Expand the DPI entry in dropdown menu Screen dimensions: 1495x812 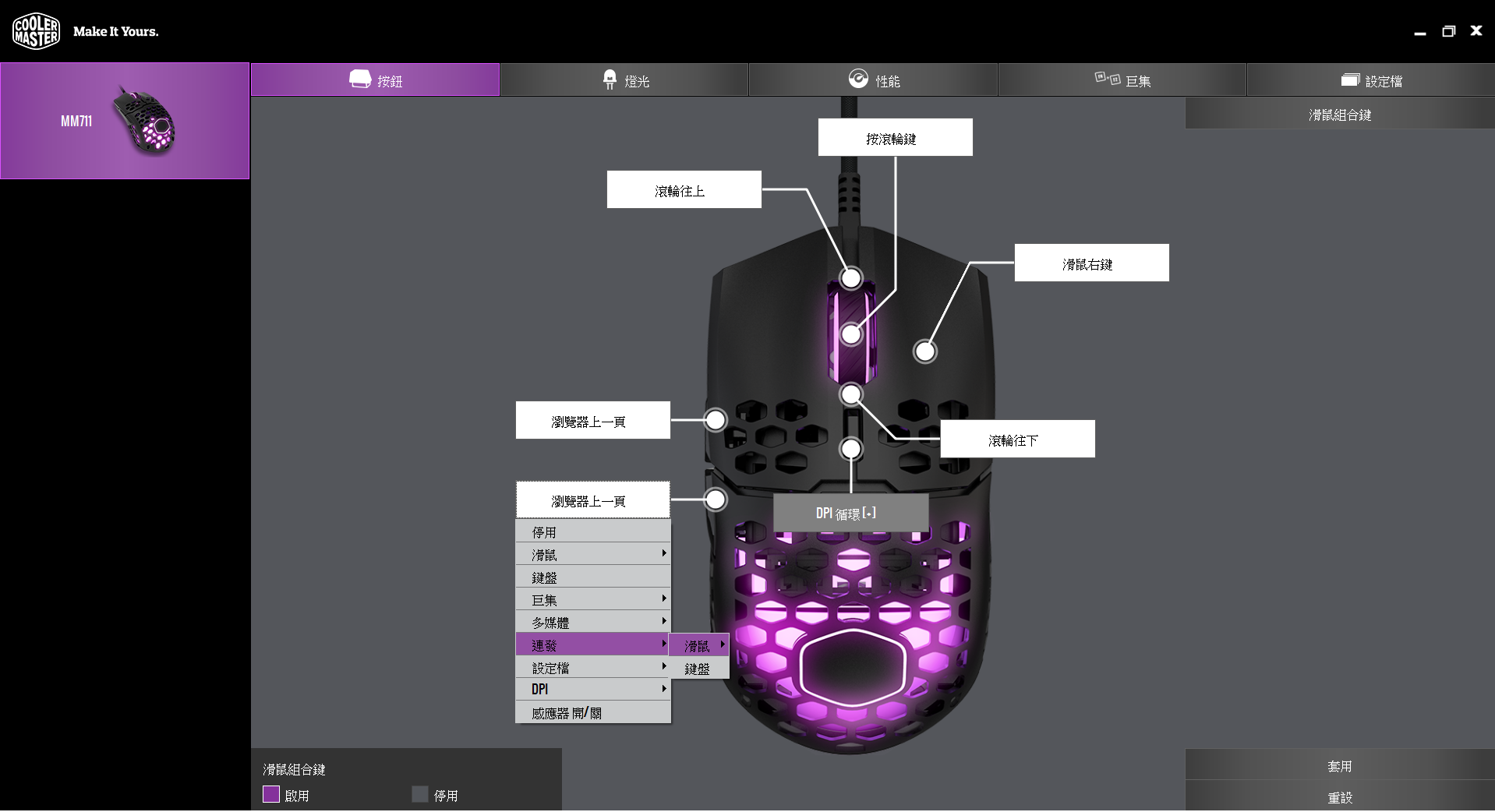point(592,690)
